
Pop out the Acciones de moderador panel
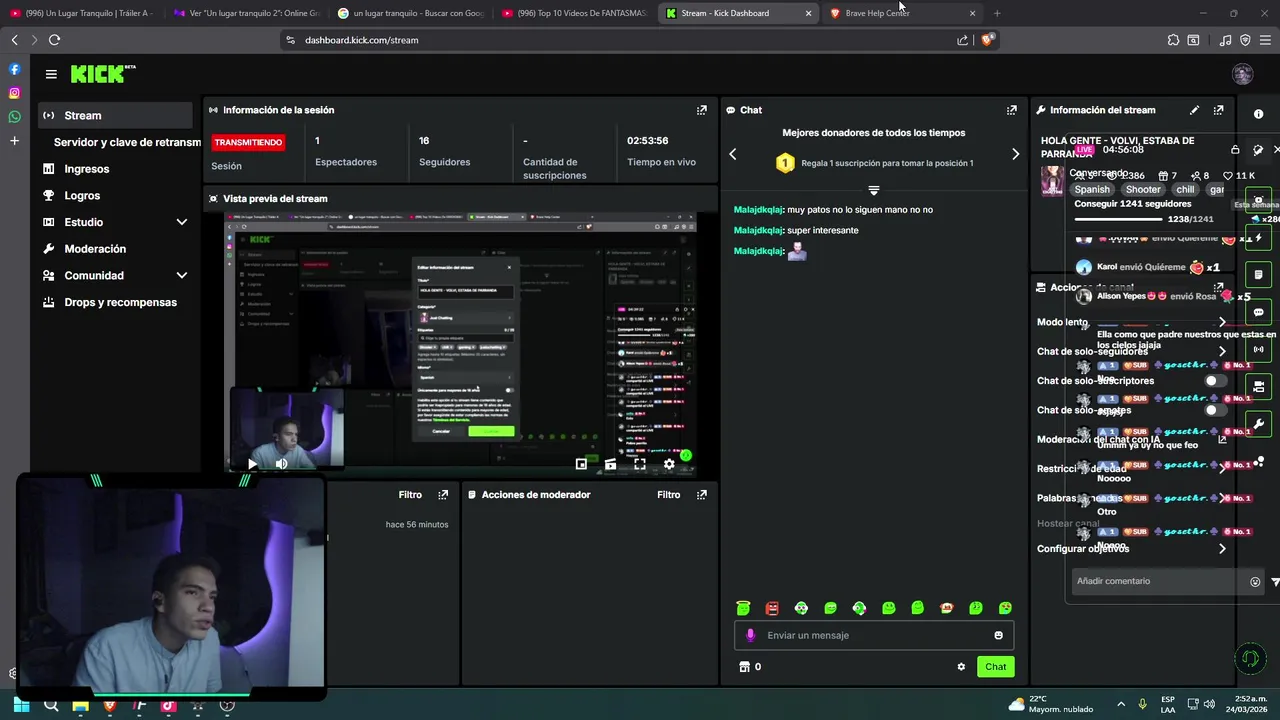click(x=702, y=494)
